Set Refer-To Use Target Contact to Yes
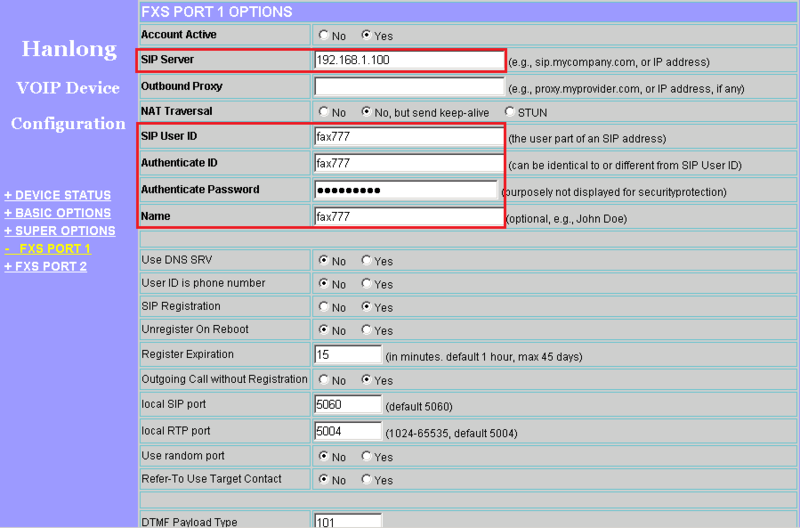 click(366, 479)
